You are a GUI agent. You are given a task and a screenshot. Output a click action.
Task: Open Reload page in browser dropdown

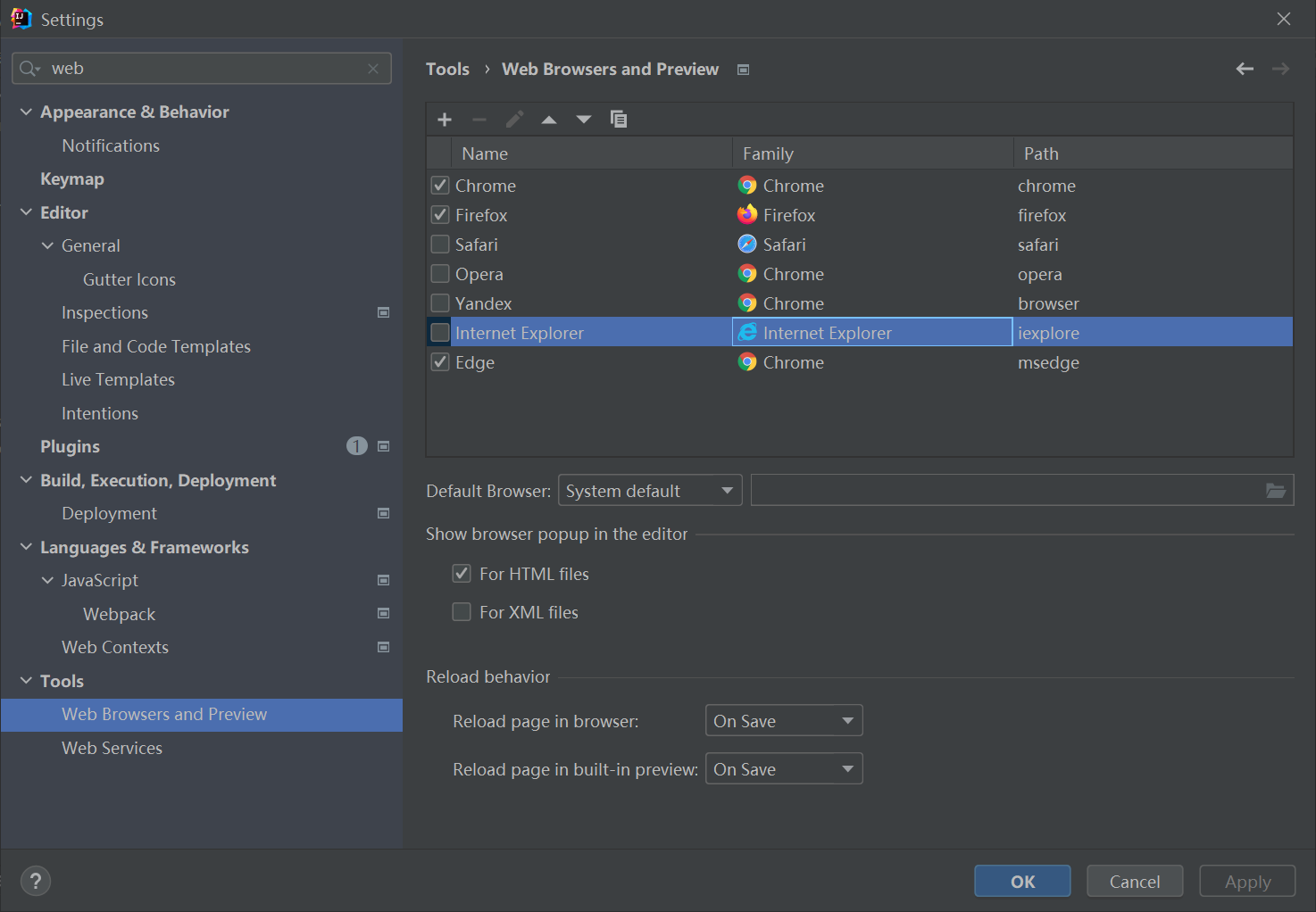[x=784, y=721]
